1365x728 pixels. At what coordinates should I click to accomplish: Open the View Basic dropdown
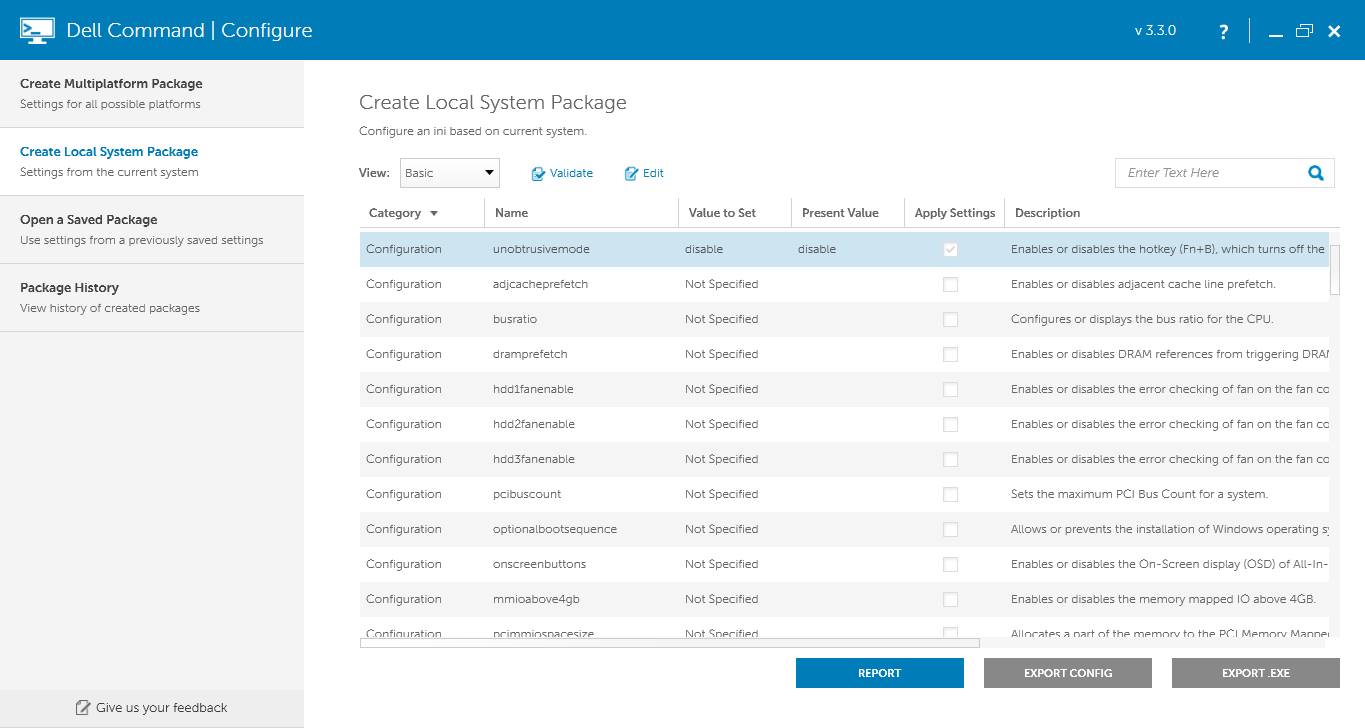point(449,173)
